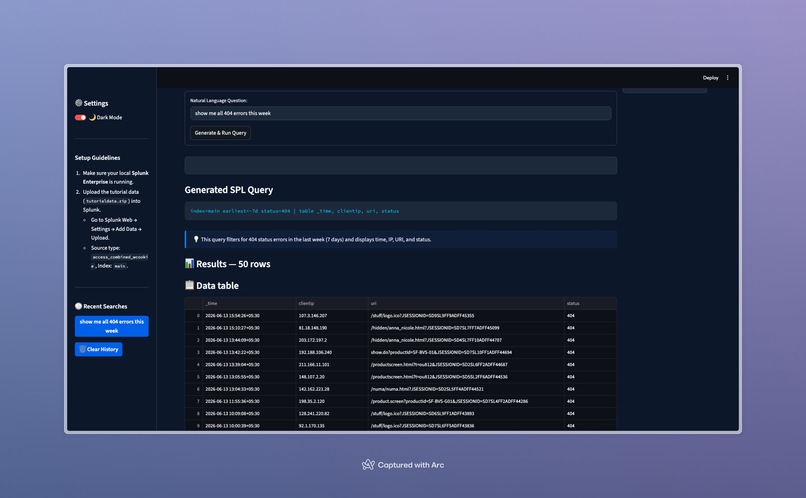The width and height of the screenshot is (806, 498).
Task: Click the status column header
Action: (x=590, y=303)
